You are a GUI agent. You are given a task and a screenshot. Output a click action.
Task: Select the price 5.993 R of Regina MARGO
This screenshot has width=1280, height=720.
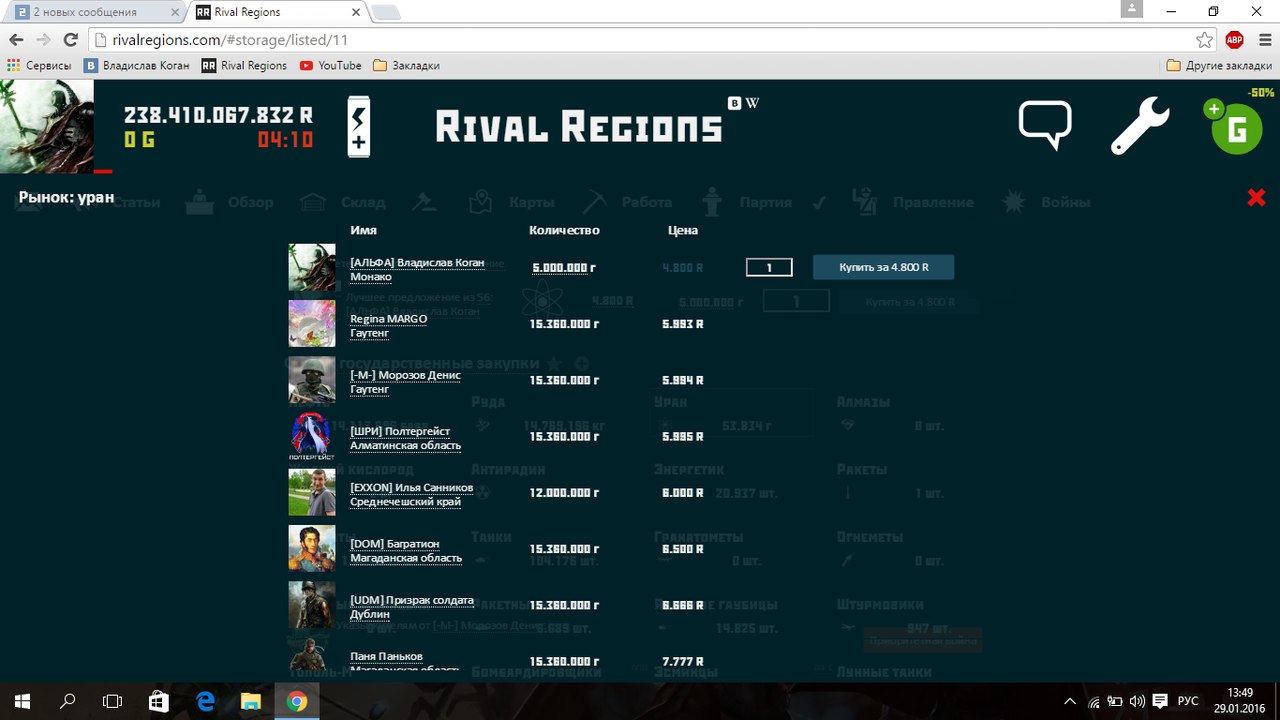click(x=683, y=324)
